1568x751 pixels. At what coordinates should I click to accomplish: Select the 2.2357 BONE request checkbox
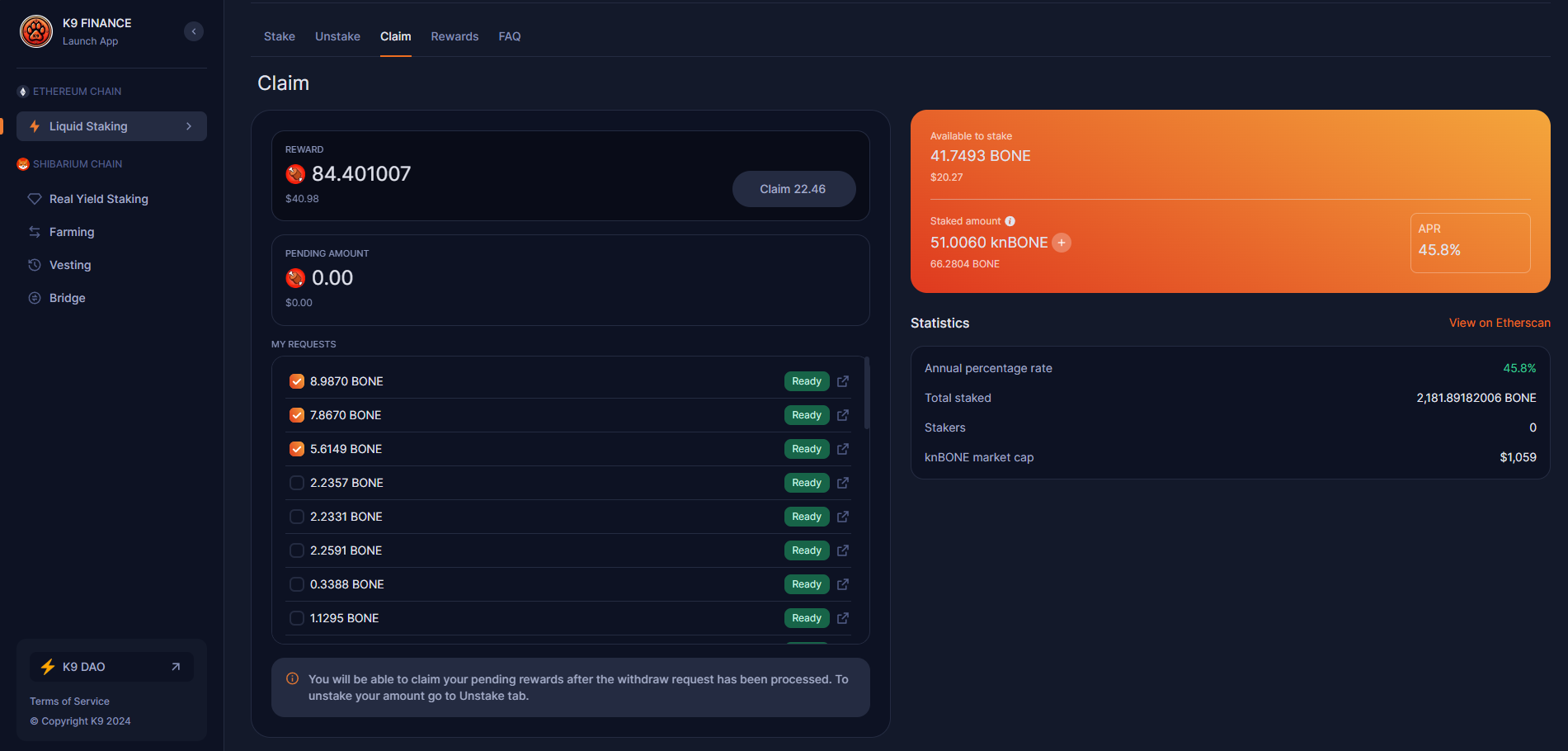(297, 483)
